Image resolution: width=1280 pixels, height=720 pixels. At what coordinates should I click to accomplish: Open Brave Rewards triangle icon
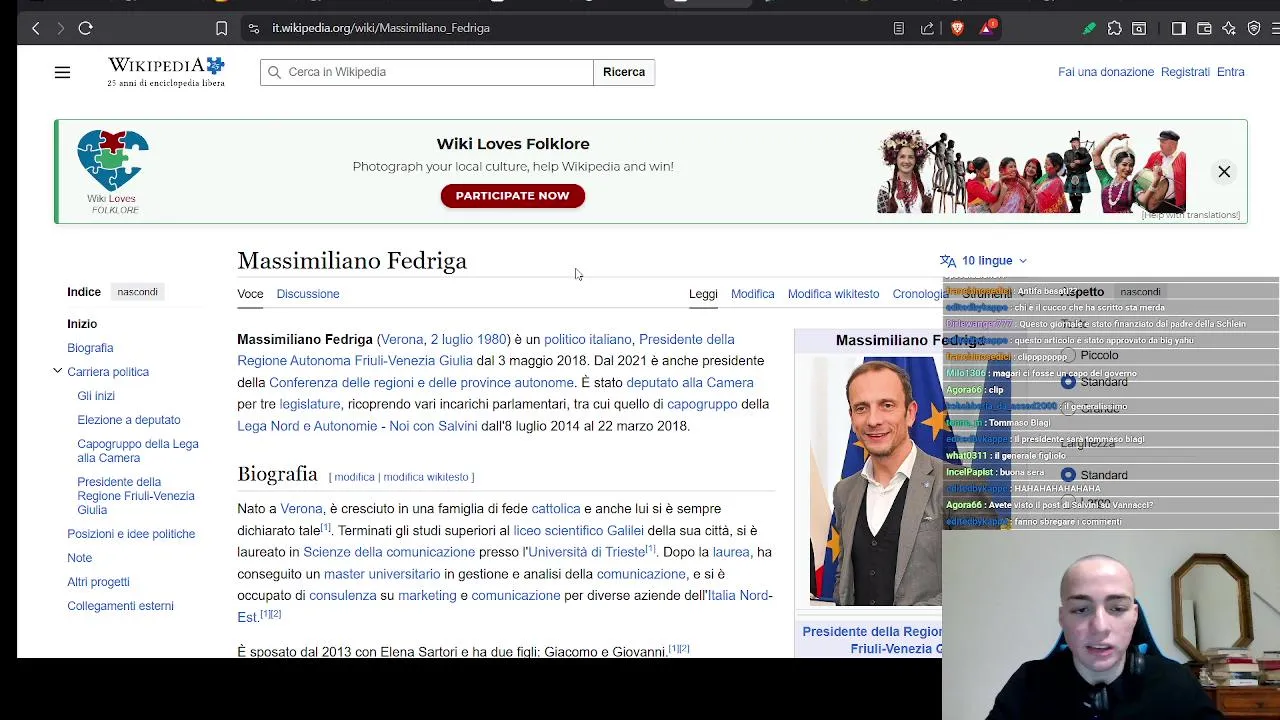pyautogui.click(x=987, y=28)
